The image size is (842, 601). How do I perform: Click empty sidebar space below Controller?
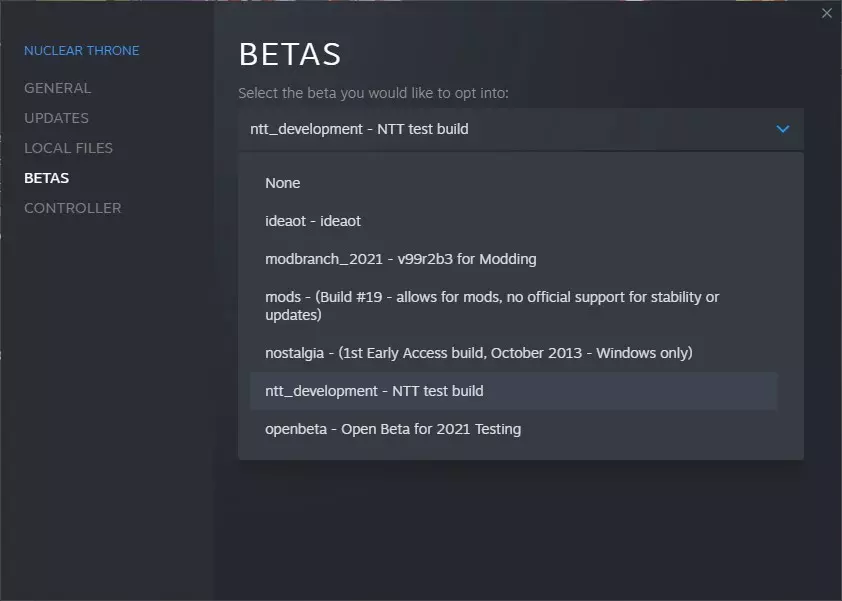click(105, 400)
